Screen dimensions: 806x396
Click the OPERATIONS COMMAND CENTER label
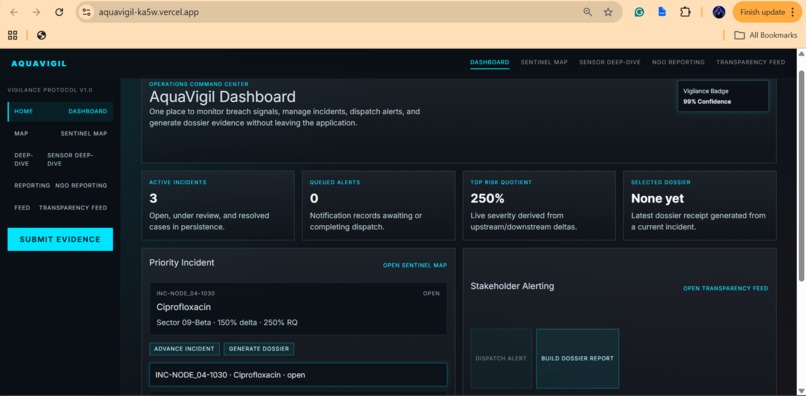(x=199, y=84)
